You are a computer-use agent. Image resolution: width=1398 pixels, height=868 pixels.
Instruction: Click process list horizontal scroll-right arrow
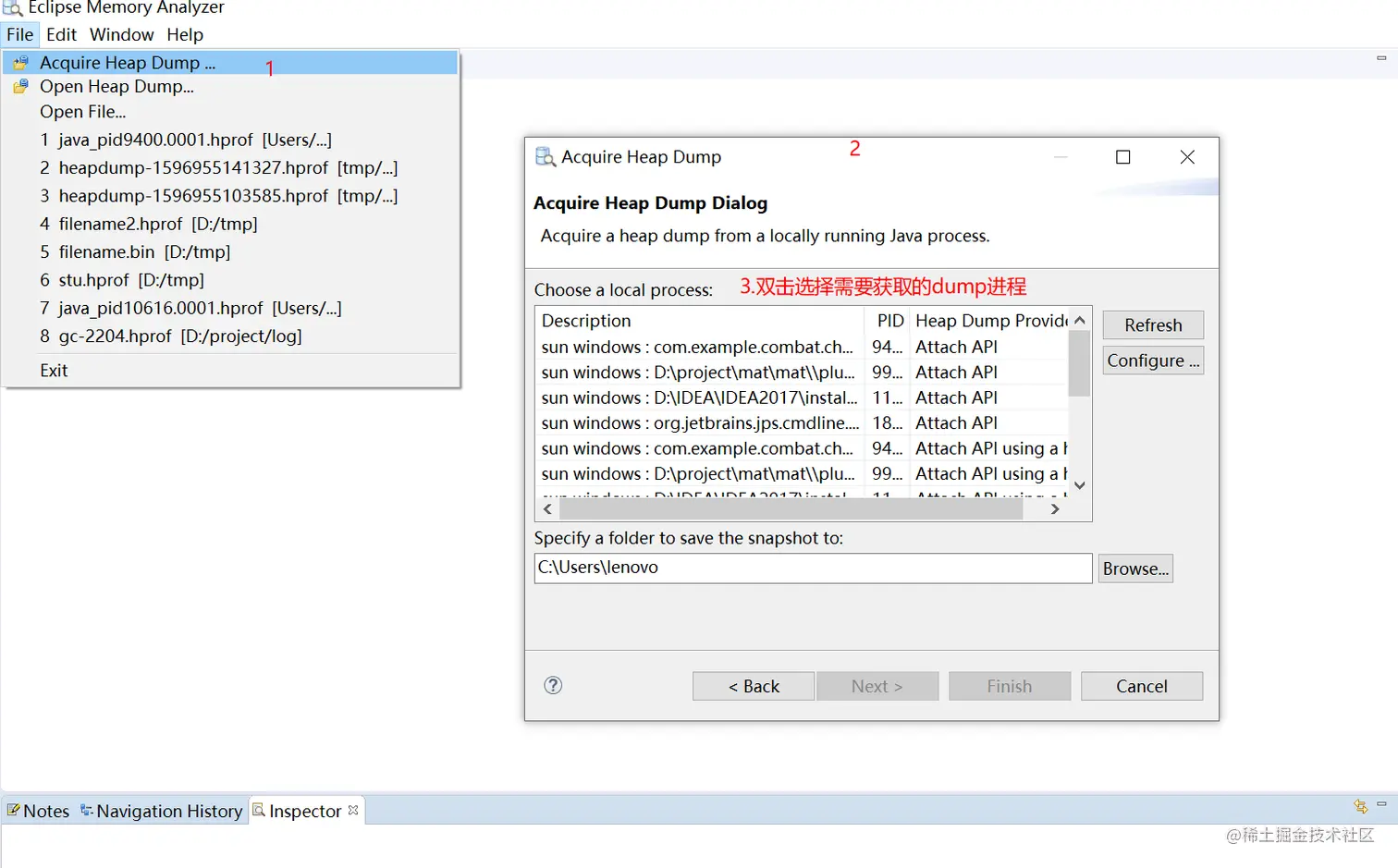pyautogui.click(x=1055, y=509)
